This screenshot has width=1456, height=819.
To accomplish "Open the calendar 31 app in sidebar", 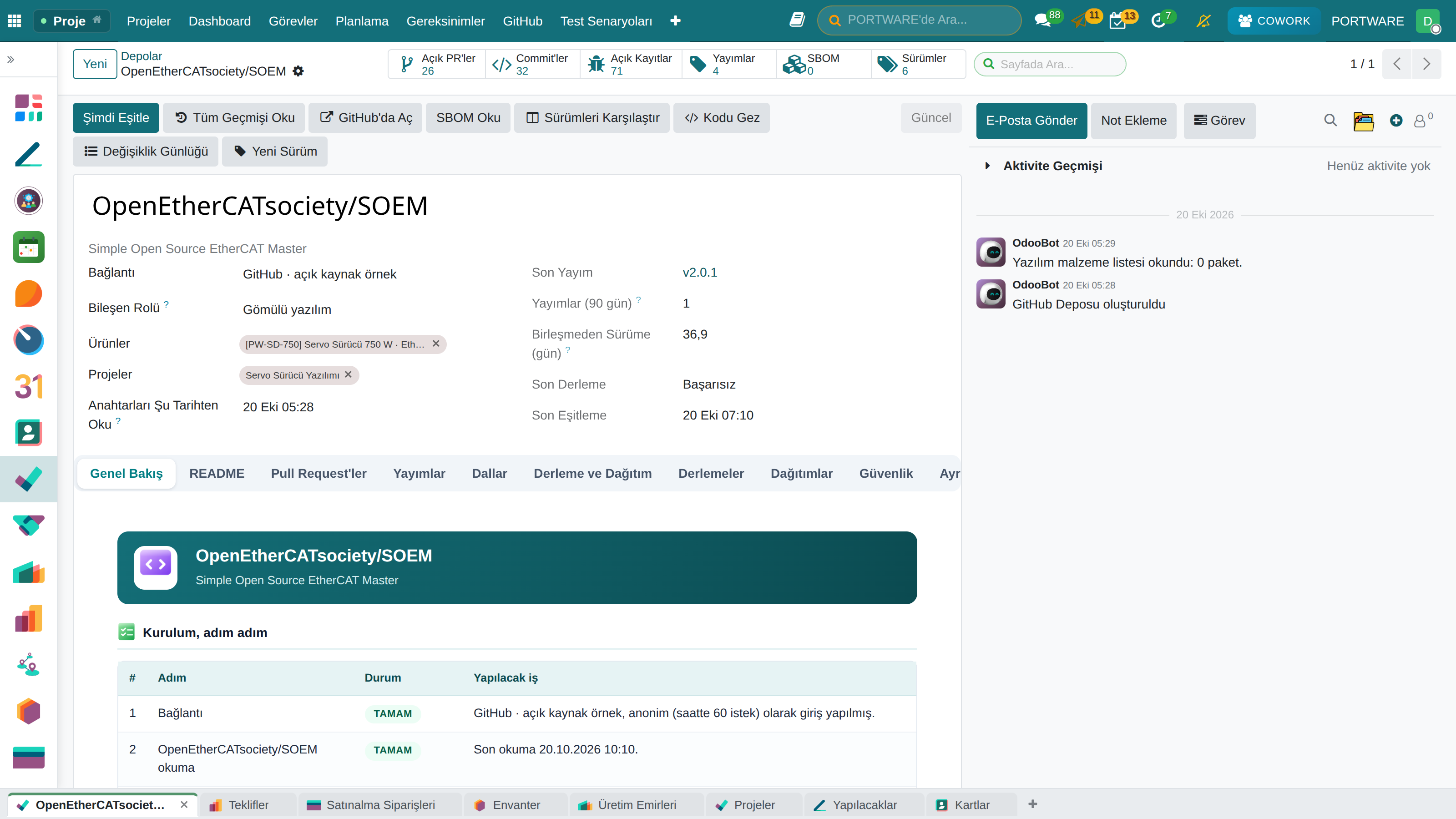I will pyautogui.click(x=28, y=387).
